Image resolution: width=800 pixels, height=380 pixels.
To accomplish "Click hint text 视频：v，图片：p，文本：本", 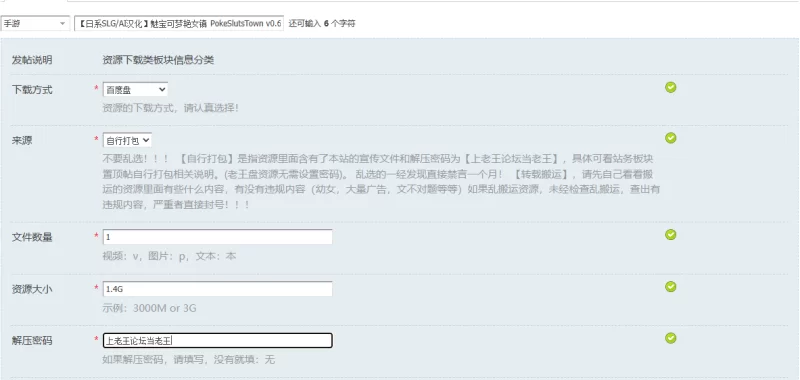I will tap(169, 256).
